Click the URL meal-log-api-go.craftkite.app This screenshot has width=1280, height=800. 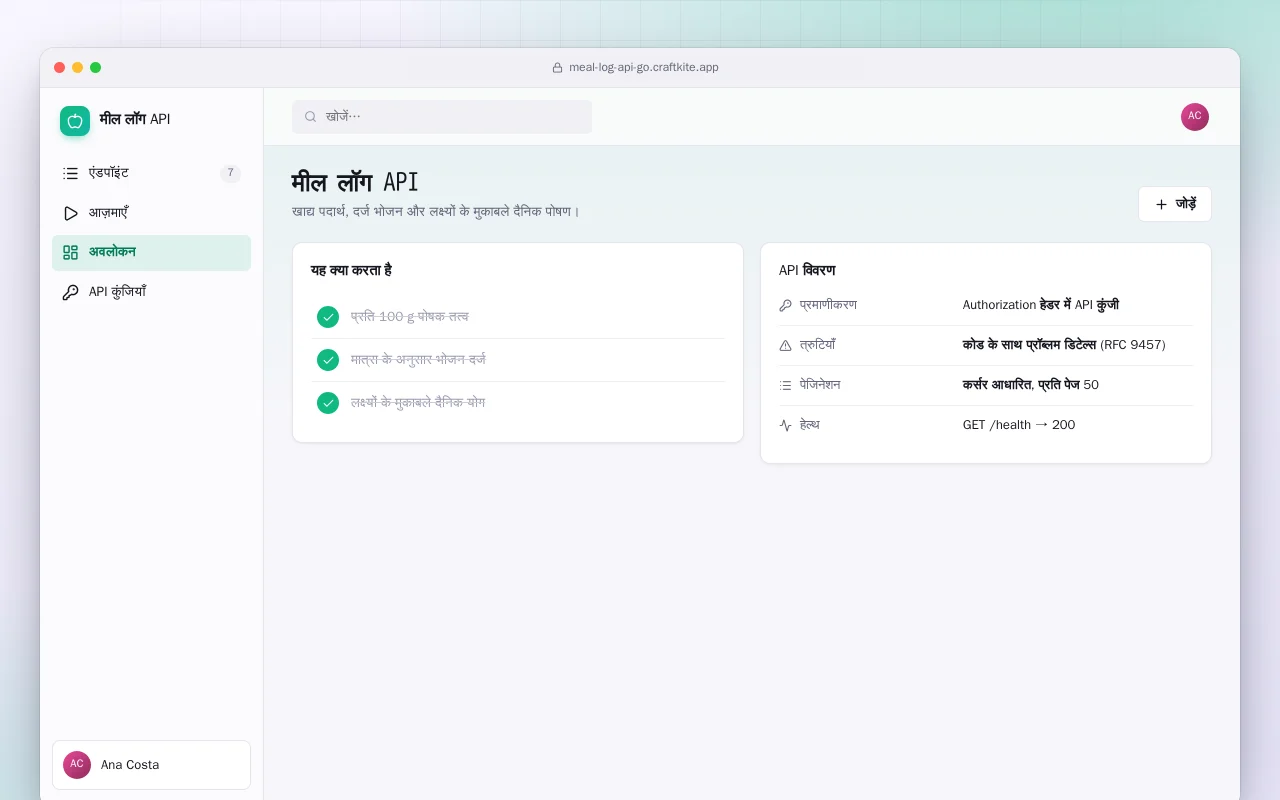coord(644,68)
